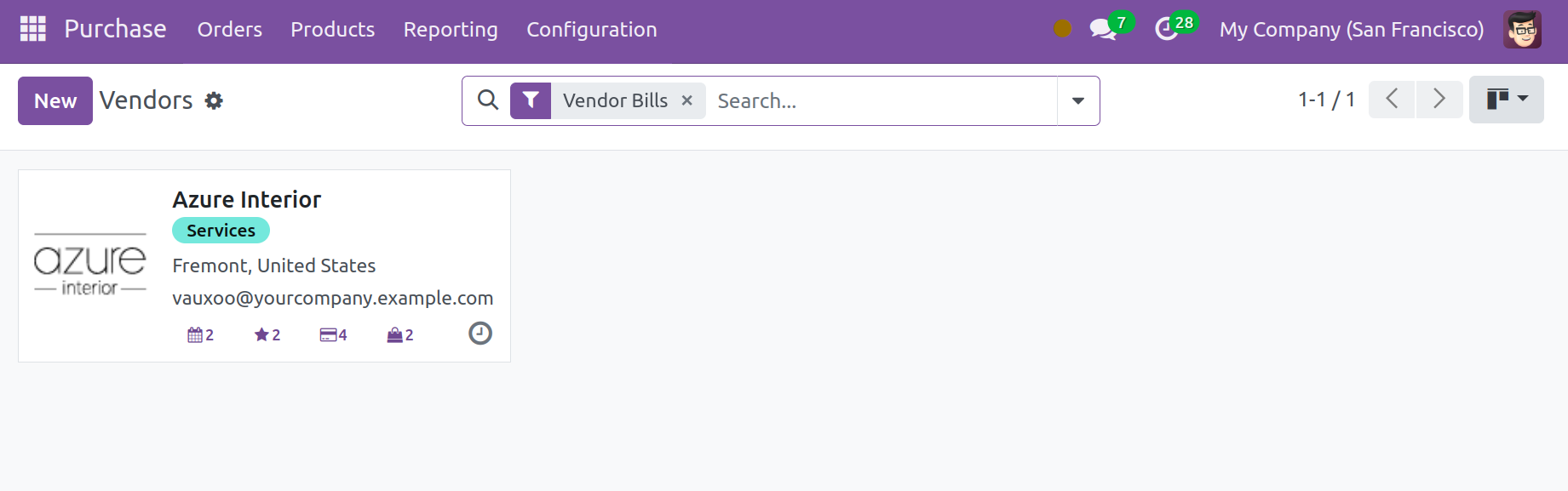Click the purple filter funnel icon
The height and width of the screenshot is (491, 1568).
531,100
